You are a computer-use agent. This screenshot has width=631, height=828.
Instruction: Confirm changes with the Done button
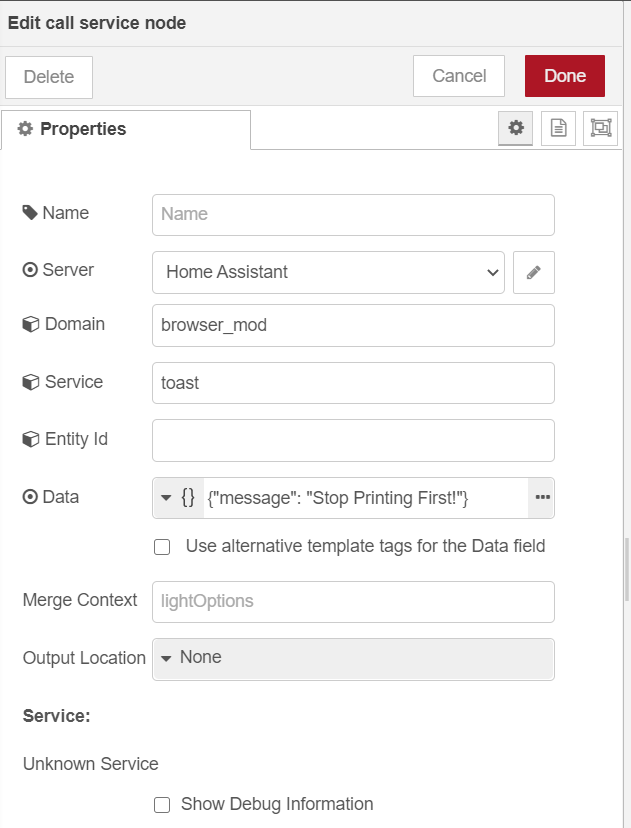pos(564,75)
